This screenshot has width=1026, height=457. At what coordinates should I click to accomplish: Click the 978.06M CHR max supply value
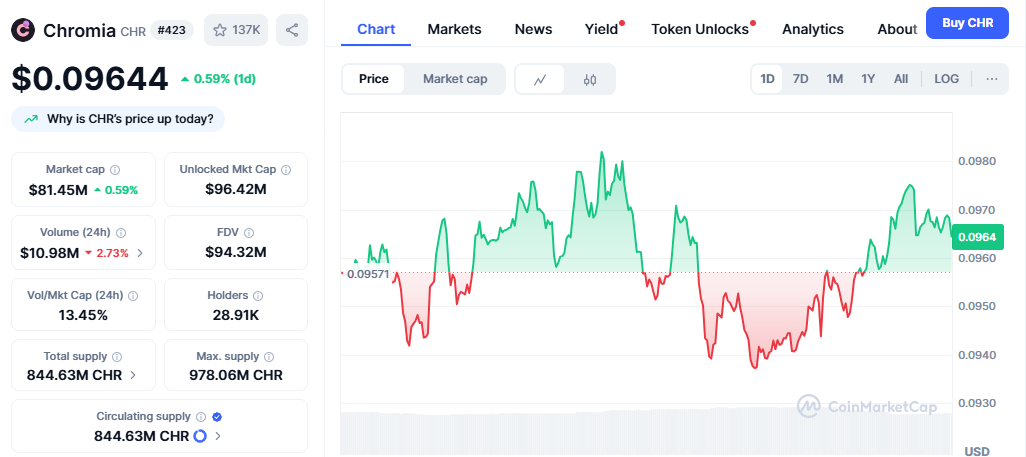click(x=236, y=375)
